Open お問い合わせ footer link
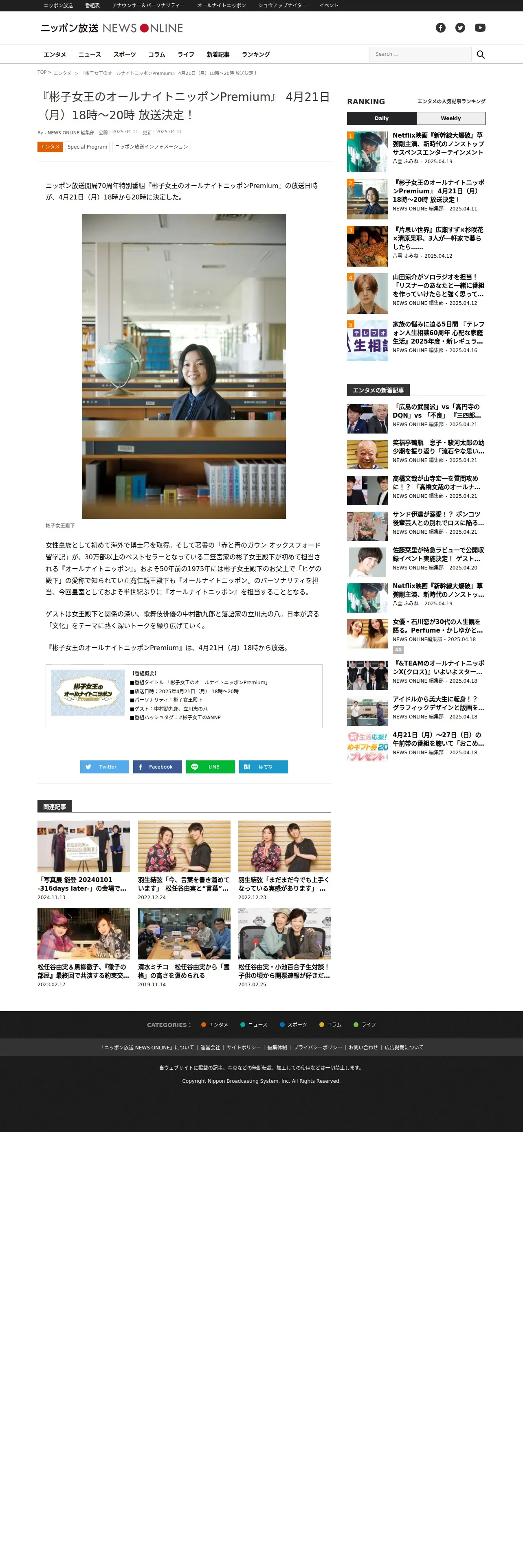 pyautogui.click(x=363, y=1047)
